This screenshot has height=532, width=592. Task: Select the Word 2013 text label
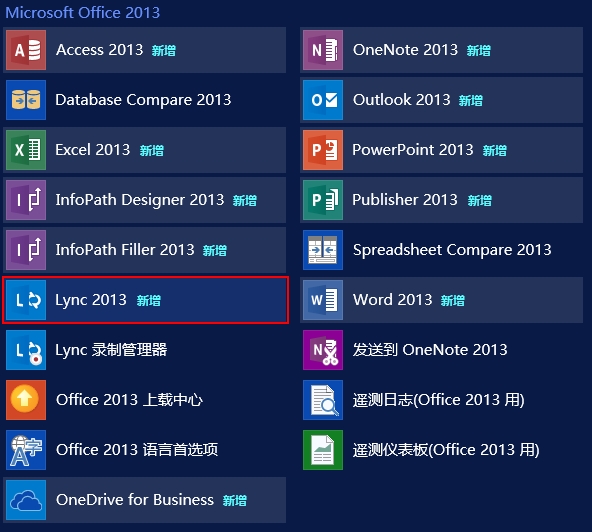tap(393, 300)
